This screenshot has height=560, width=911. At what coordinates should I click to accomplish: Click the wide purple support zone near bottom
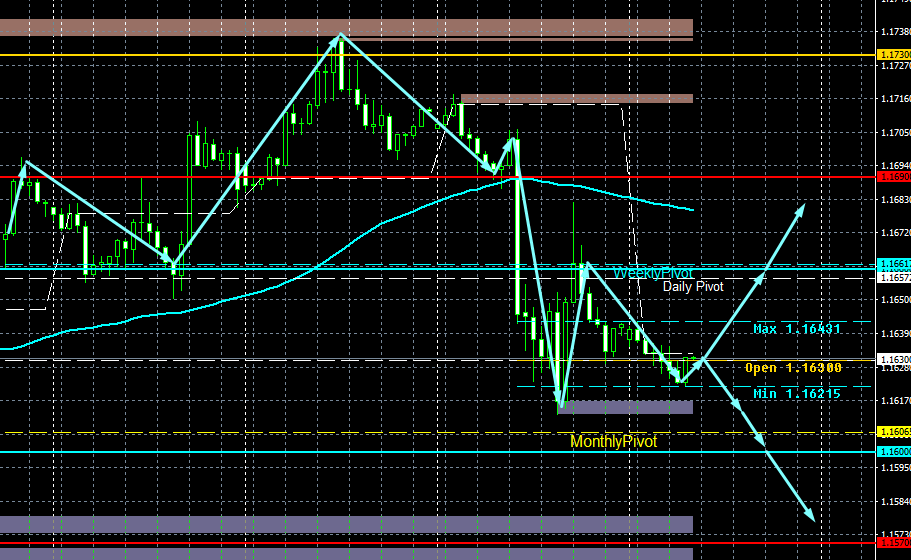pyautogui.click(x=346, y=525)
